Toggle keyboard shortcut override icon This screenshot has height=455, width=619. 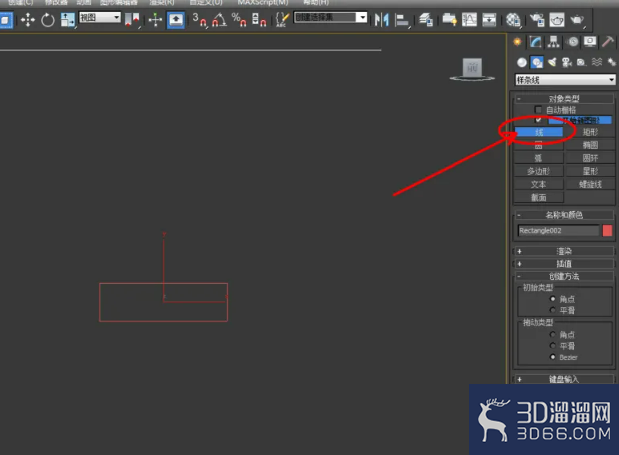[x=176, y=20]
